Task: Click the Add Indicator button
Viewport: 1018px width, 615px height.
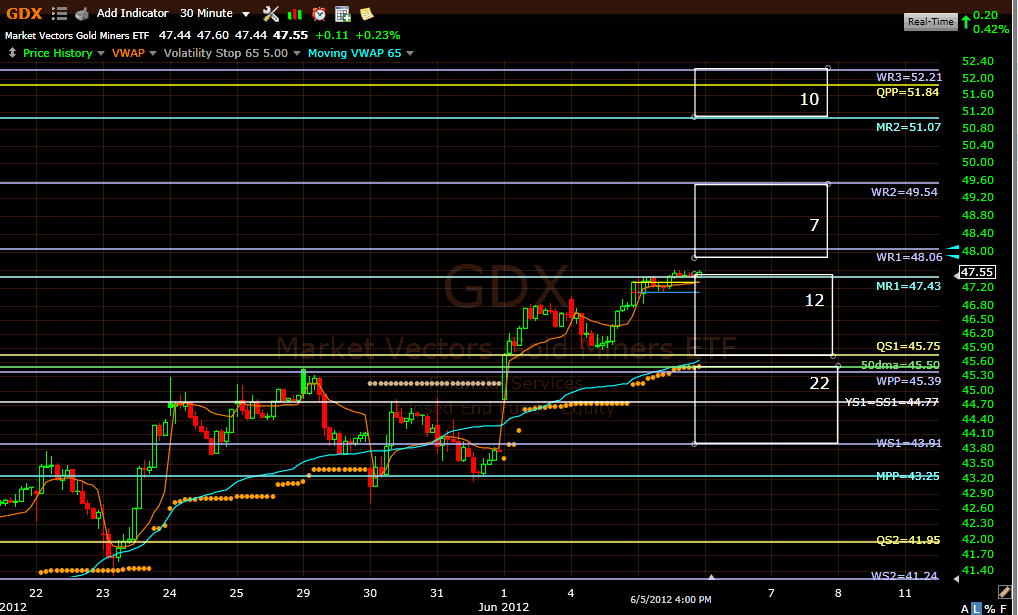Action: pos(132,13)
